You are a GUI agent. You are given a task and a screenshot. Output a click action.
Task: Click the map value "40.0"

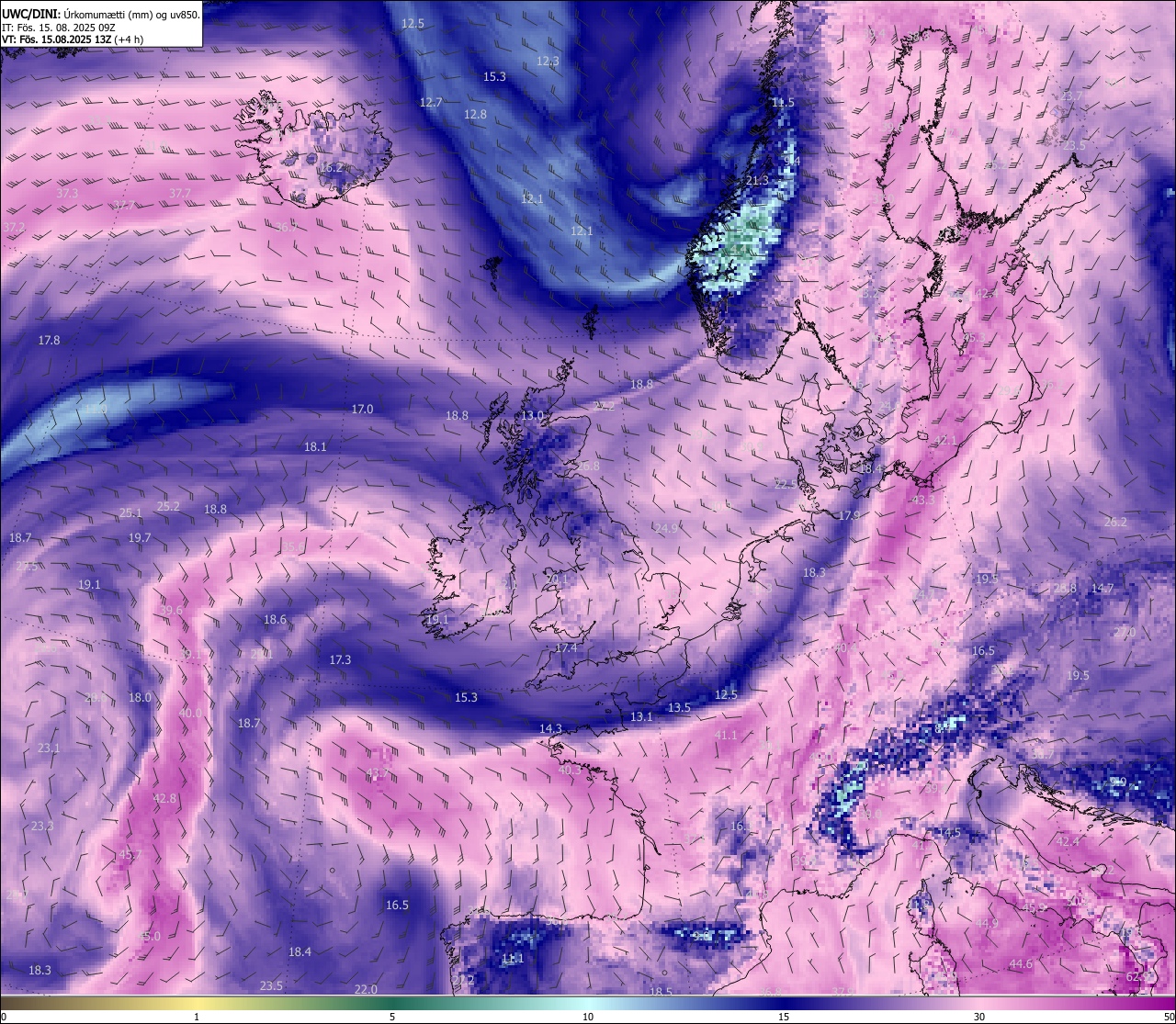click(190, 714)
